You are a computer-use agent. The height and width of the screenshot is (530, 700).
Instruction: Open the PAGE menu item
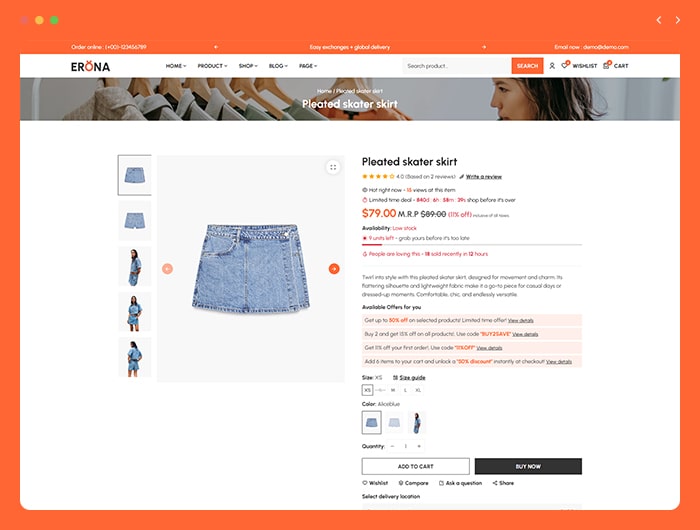308,66
